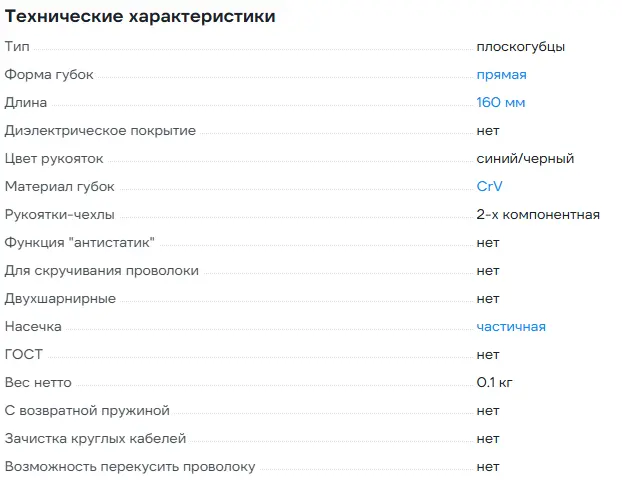Click the "Функция антистатик" label
622x484 pixels.
point(80,242)
